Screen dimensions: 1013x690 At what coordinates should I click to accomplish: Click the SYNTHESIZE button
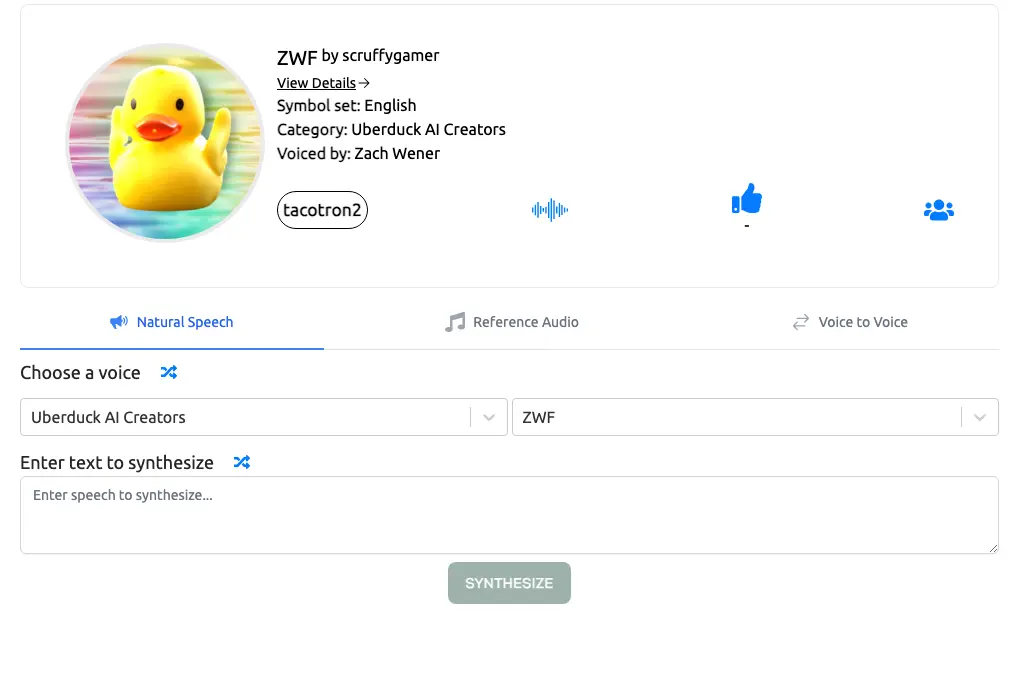(509, 583)
